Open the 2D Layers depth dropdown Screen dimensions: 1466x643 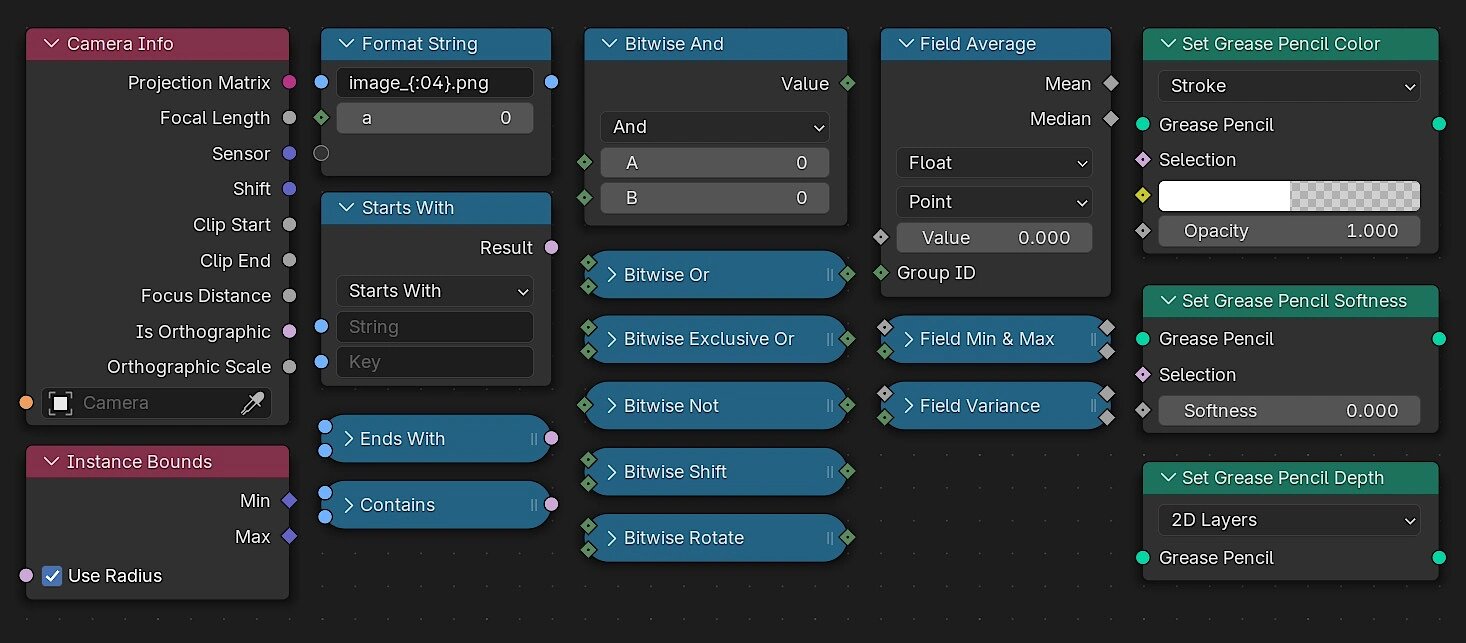pyautogui.click(x=1289, y=520)
